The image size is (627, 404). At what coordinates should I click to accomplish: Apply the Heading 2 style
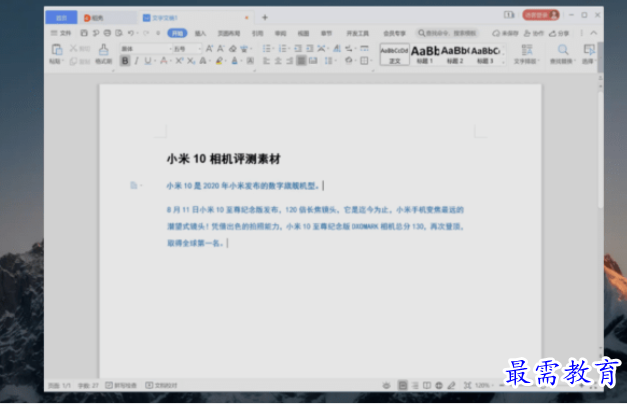[455, 54]
